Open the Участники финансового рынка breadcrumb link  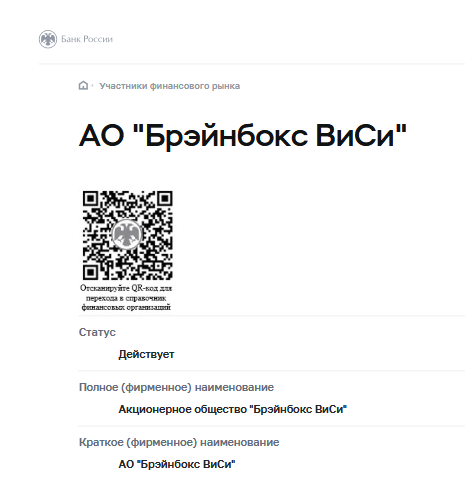pyautogui.click(x=169, y=86)
